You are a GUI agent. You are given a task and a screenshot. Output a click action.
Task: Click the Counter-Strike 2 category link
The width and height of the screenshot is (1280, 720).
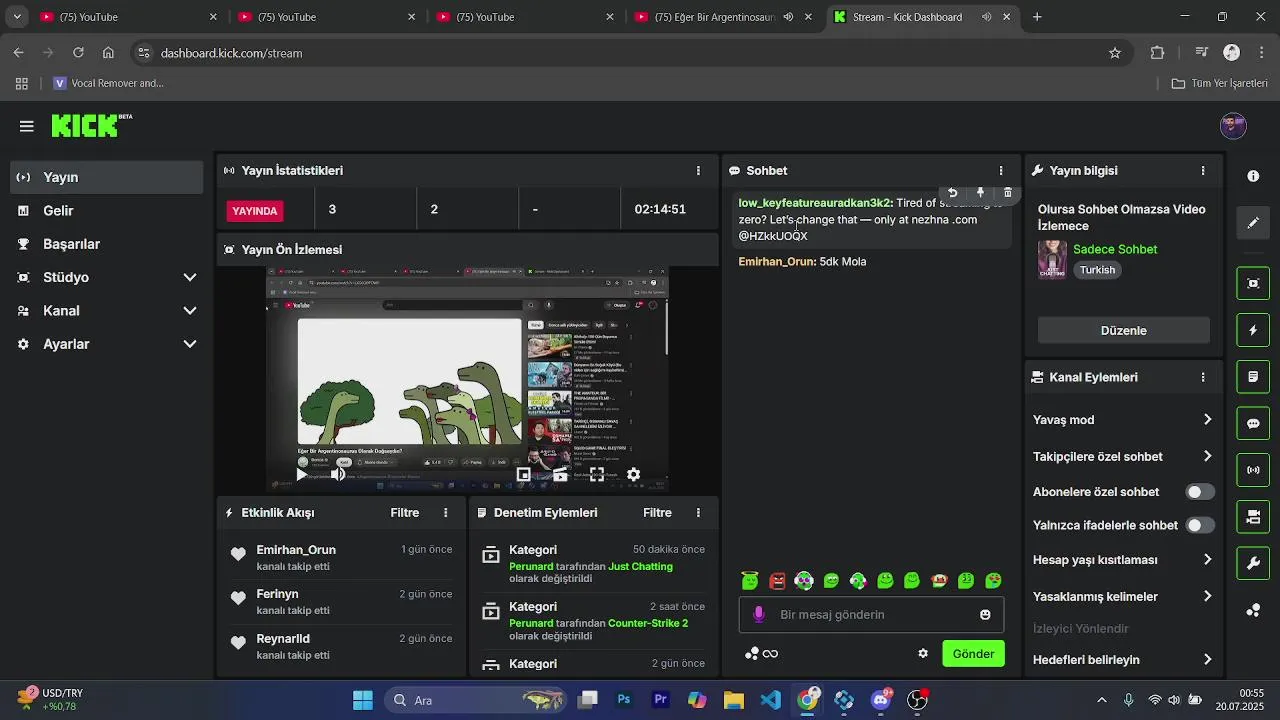tap(648, 623)
